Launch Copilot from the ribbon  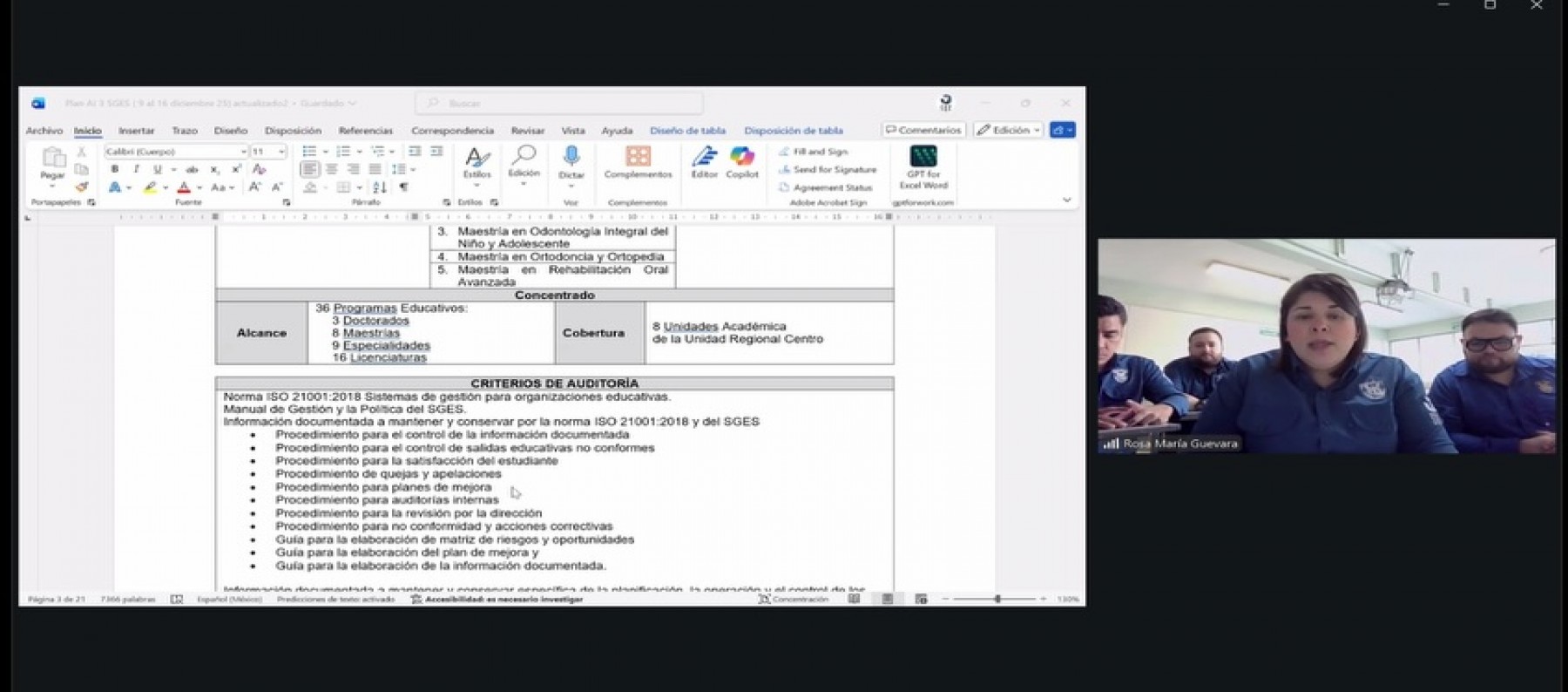742,162
